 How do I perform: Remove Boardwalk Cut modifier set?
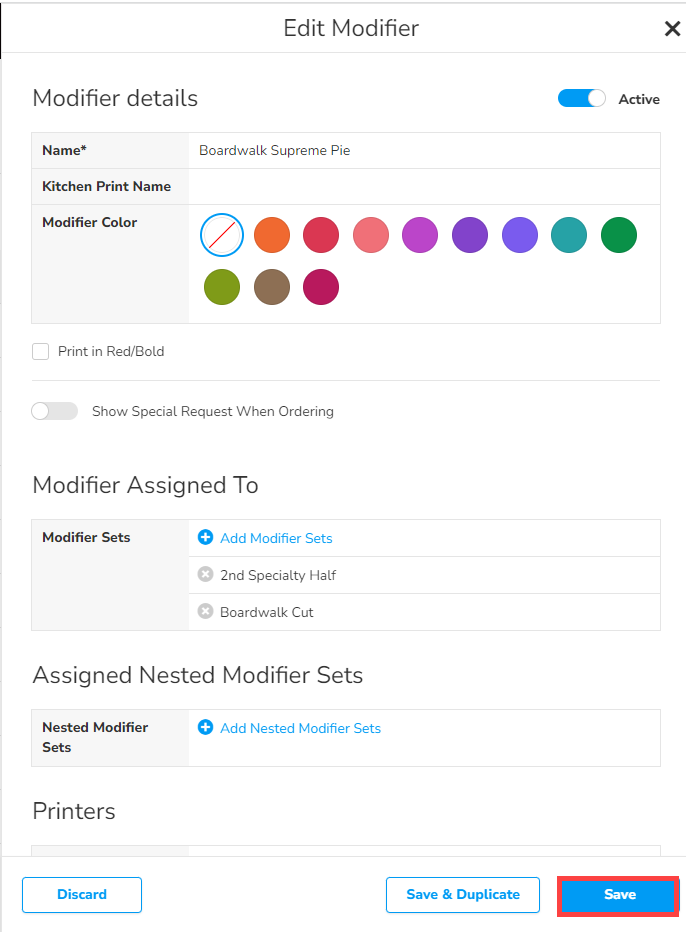pos(206,611)
